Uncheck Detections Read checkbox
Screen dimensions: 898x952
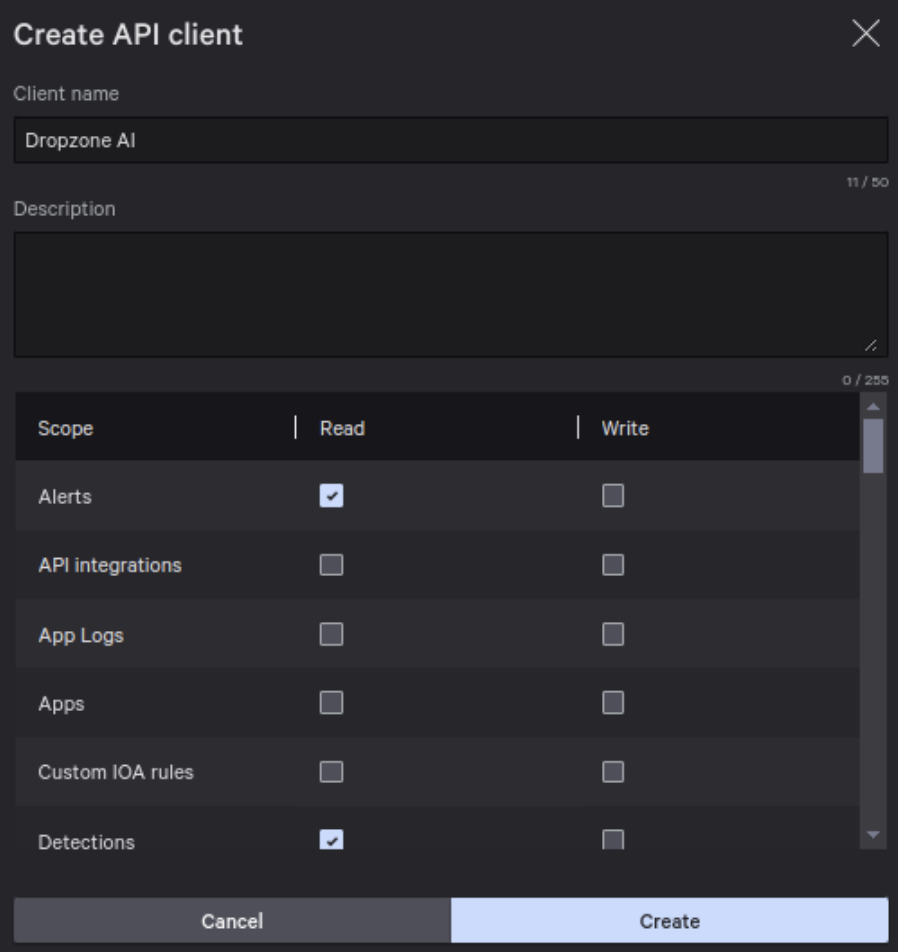(331, 840)
